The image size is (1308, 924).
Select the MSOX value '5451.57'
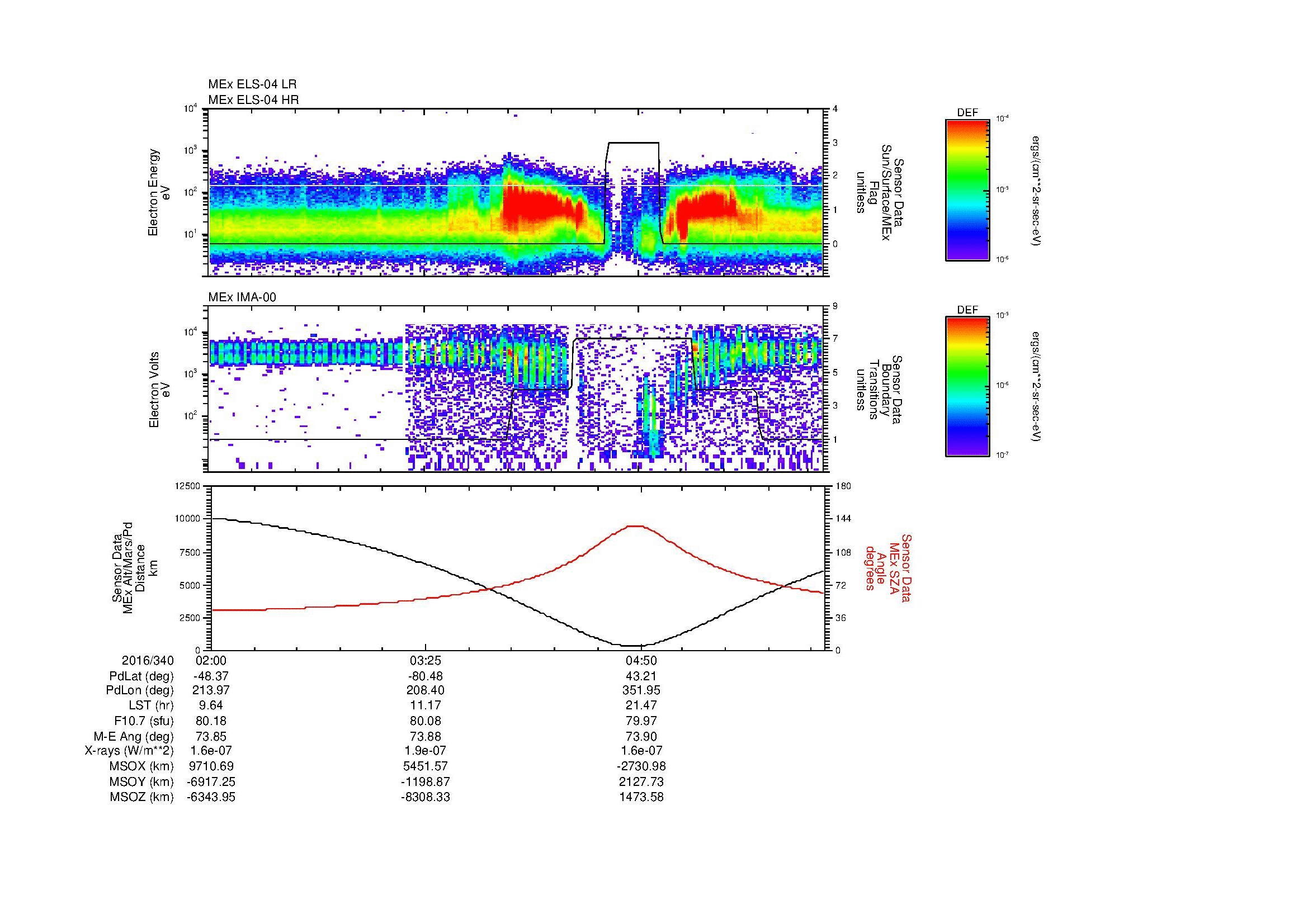(x=426, y=766)
